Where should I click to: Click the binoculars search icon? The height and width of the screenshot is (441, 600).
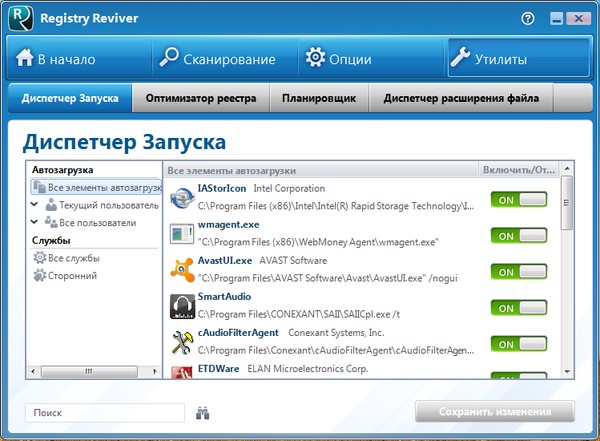204,412
